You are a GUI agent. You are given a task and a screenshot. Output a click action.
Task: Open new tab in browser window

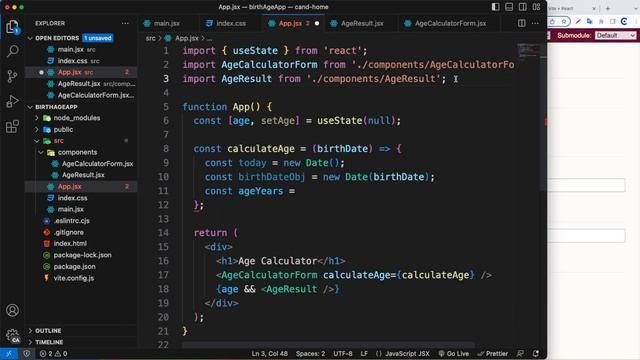(x=608, y=8)
